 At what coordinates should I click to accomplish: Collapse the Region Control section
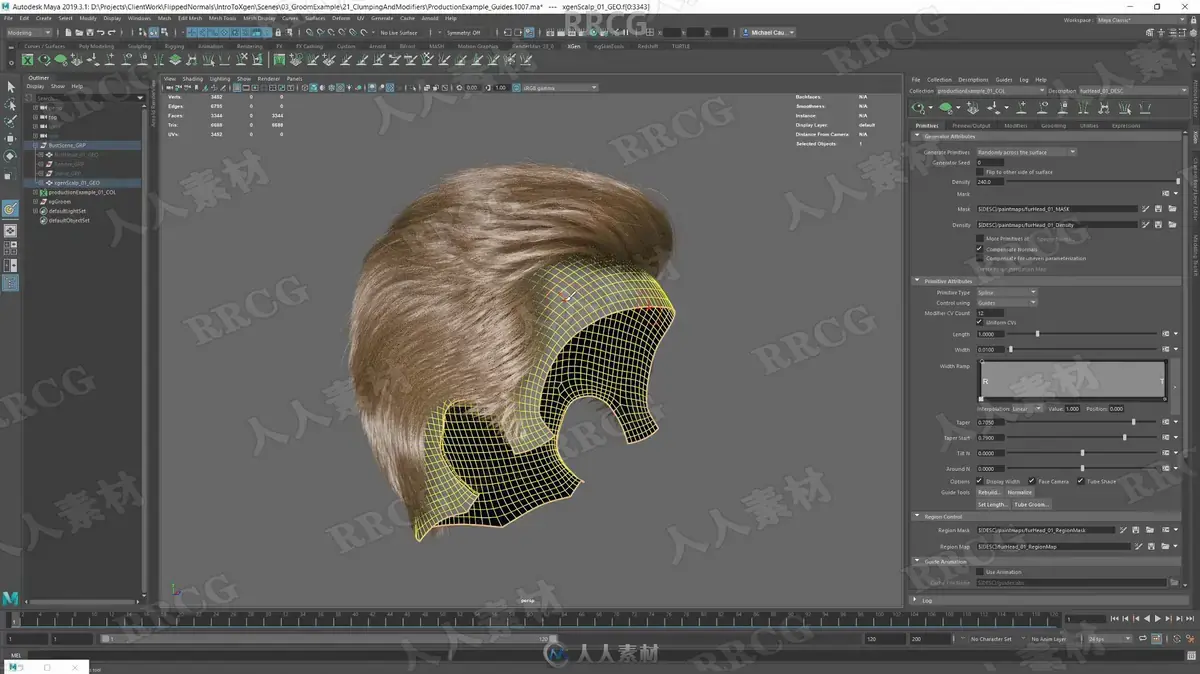[917, 517]
